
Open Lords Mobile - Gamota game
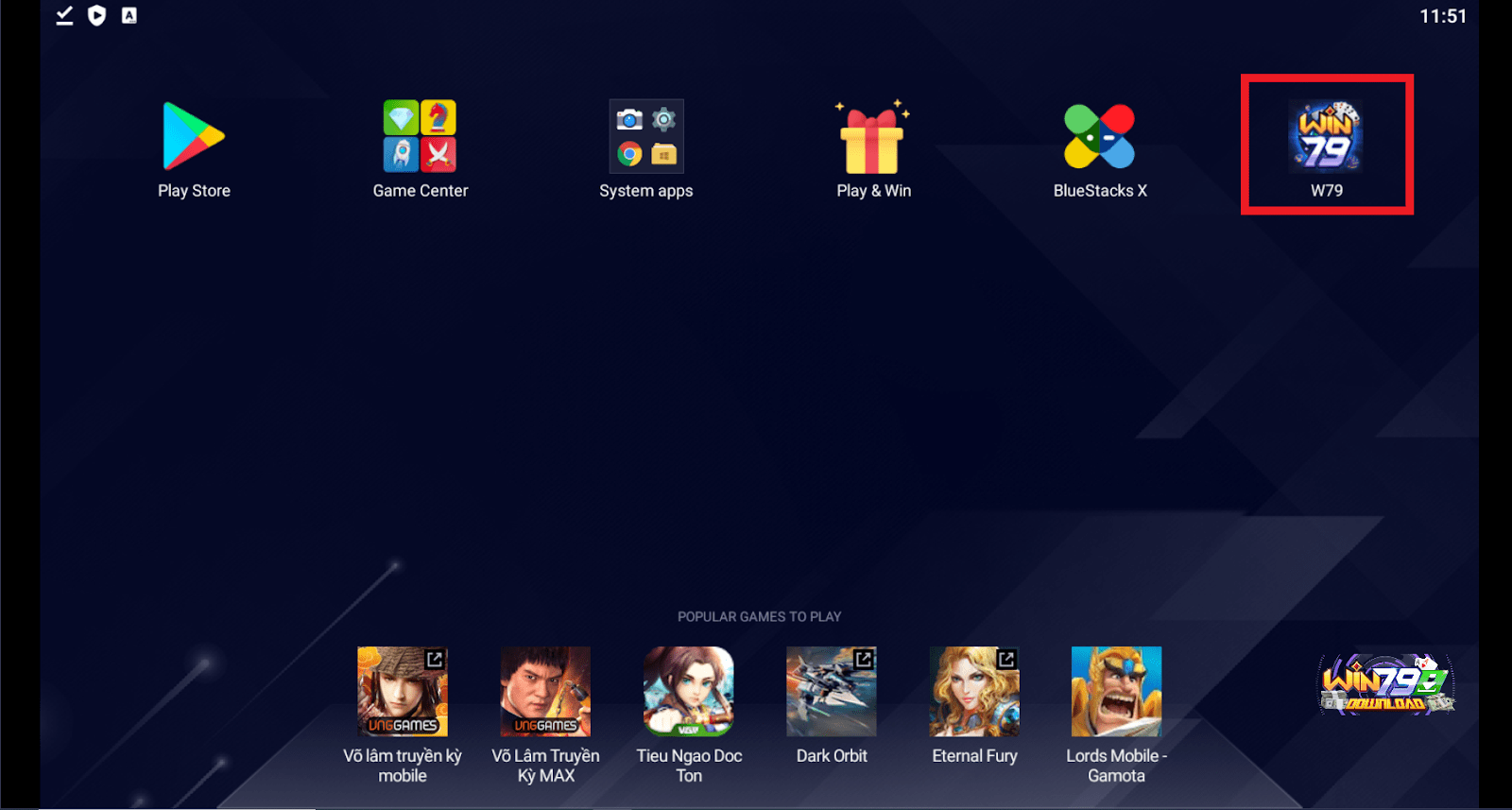[x=1116, y=692]
